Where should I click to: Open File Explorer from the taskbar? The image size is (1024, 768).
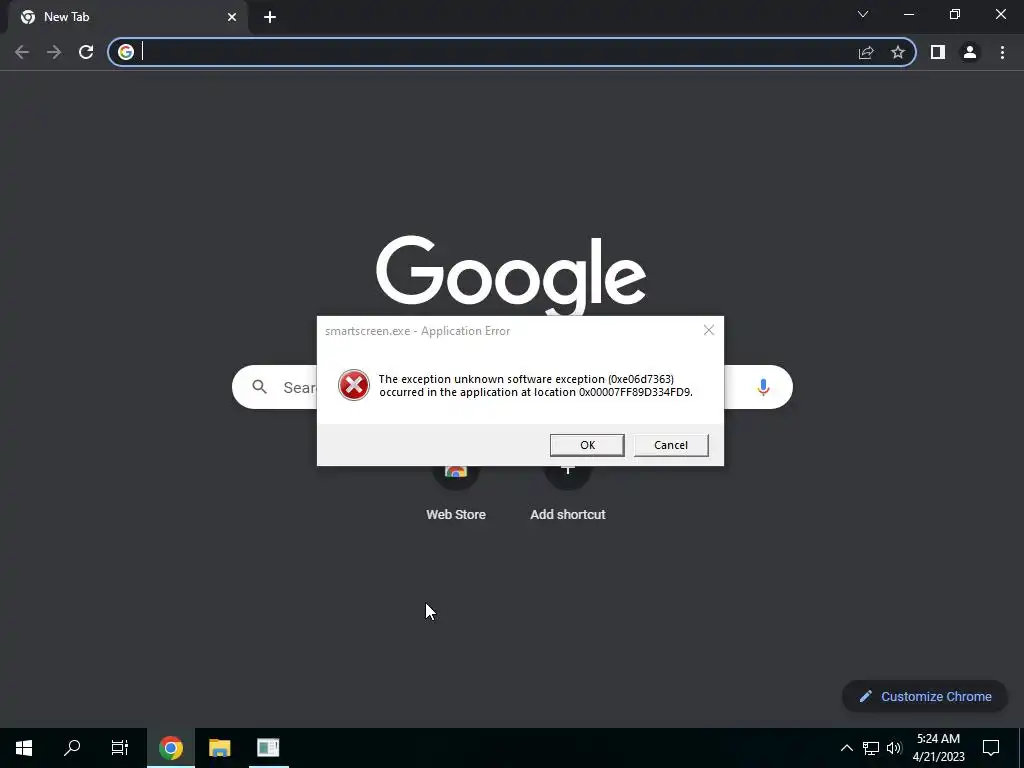pos(219,748)
